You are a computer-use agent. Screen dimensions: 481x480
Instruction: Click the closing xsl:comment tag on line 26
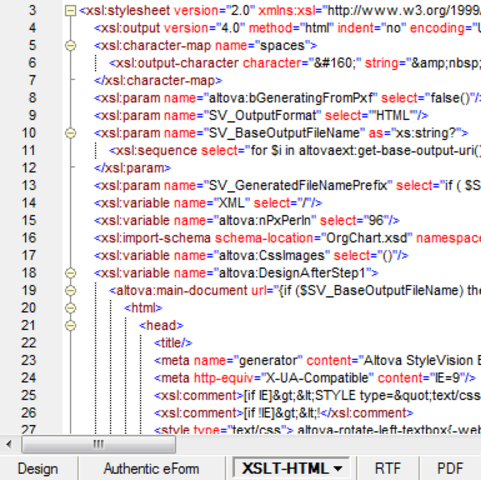pos(367,413)
